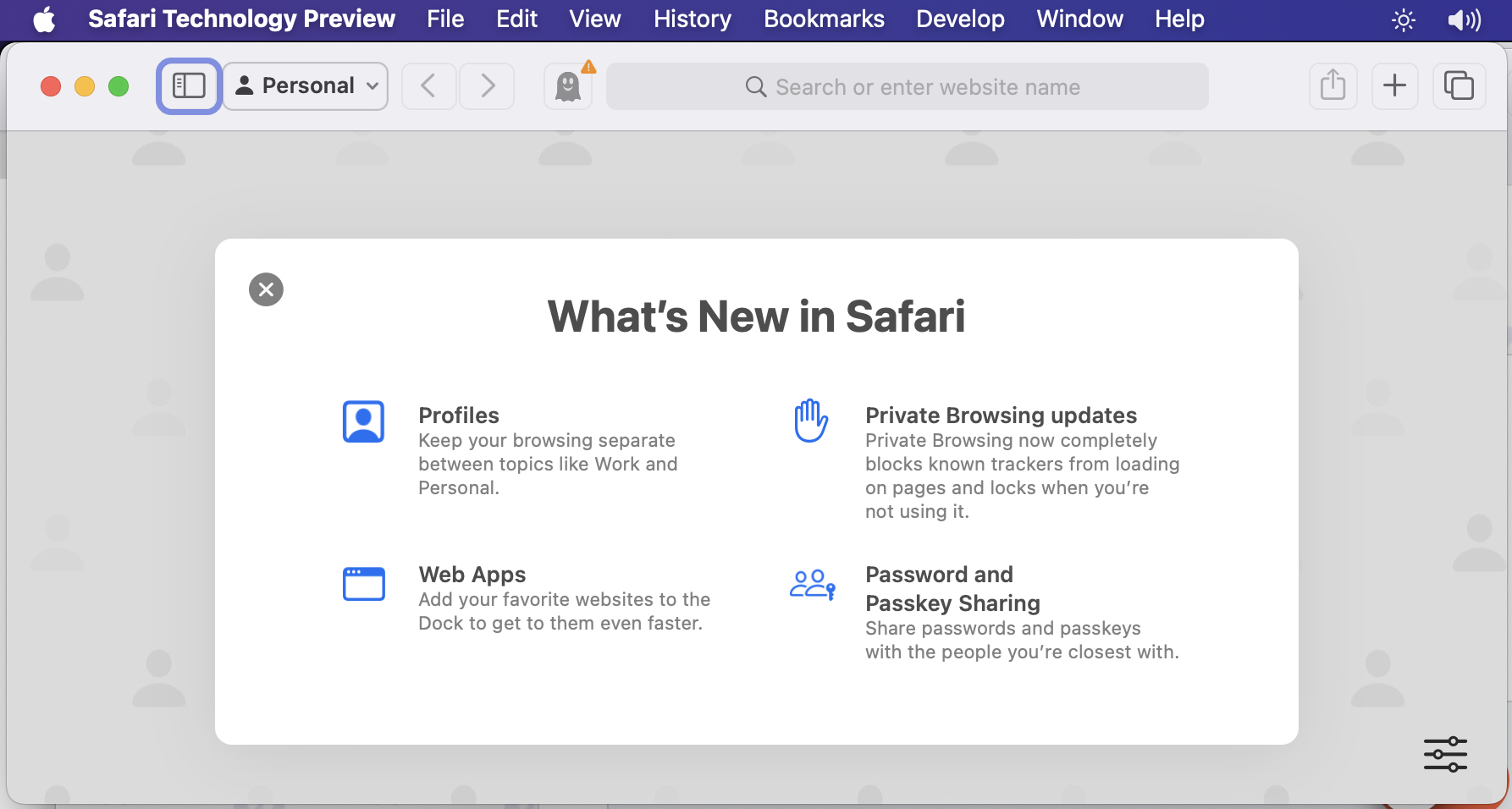
Task: Click the brightness sun icon in menu bar
Action: [x=1403, y=19]
